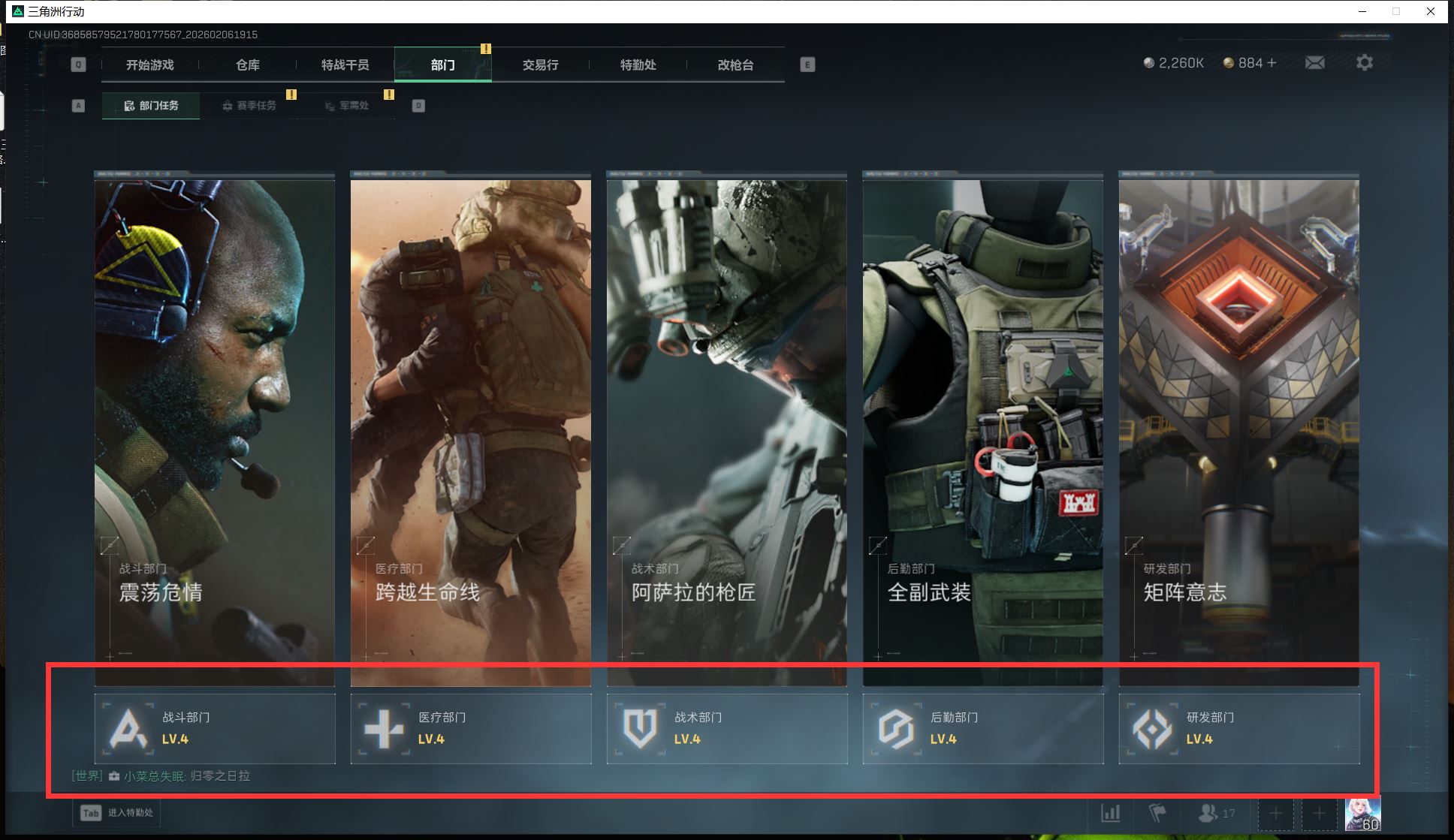
Task: Open the flags icon in bottom bar
Action: click(x=1157, y=813)
